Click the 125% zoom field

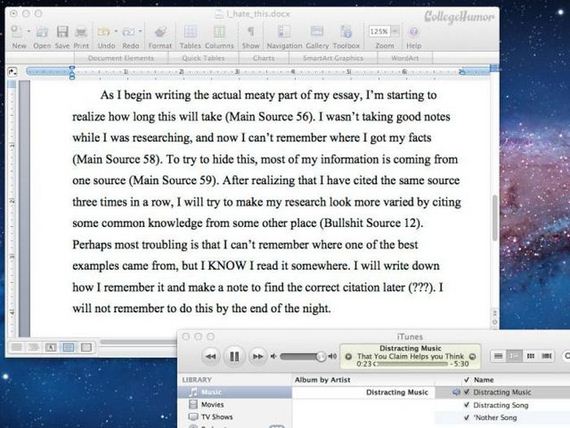[379, 31]
